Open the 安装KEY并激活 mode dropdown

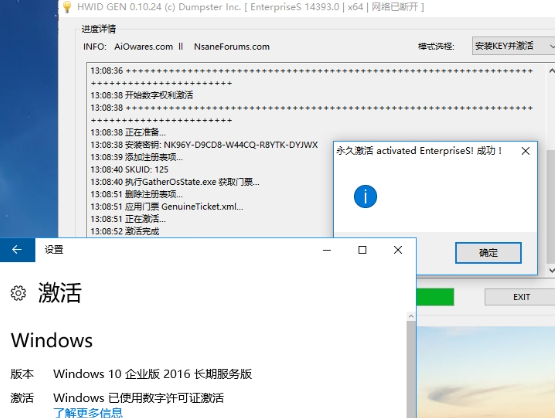coord(514,46)
